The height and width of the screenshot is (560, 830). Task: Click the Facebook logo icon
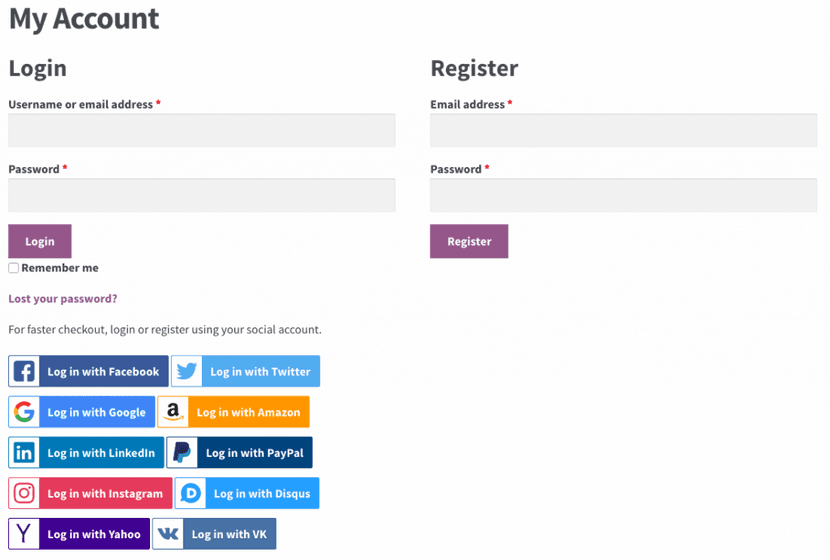[24, 372]
